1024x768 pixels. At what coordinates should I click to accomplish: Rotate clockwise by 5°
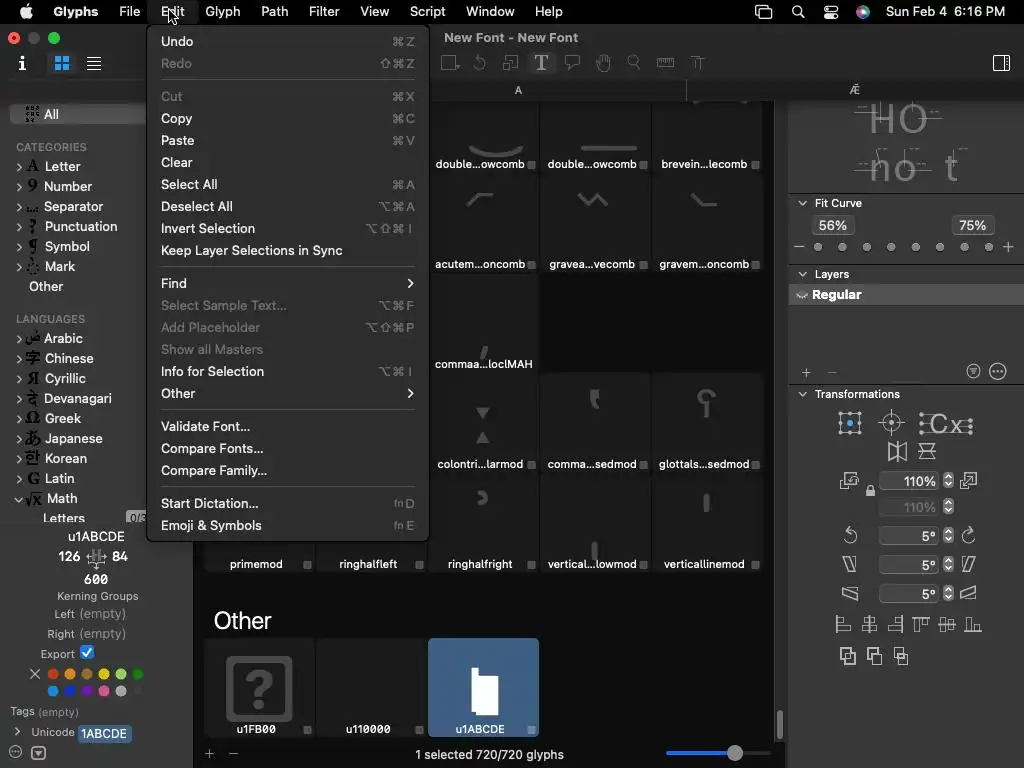click(968, 536)
